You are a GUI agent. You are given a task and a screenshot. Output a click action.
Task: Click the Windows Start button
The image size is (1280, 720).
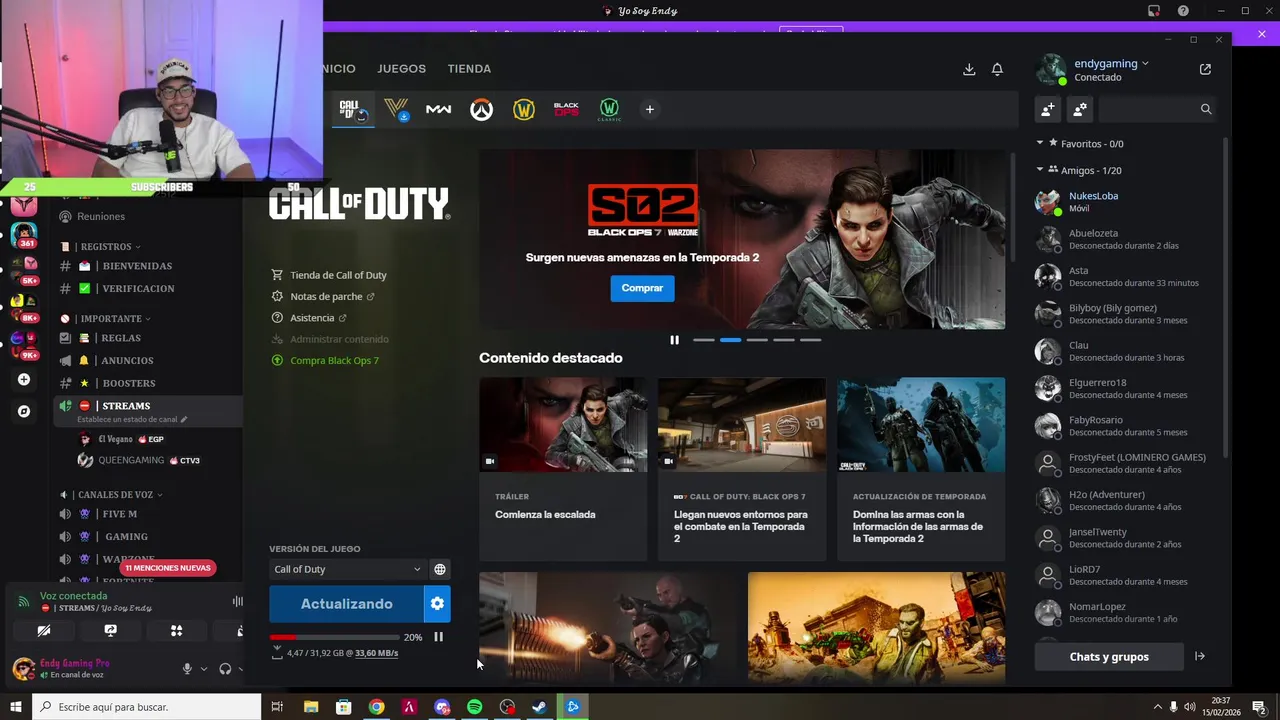[x=15, y=707]
